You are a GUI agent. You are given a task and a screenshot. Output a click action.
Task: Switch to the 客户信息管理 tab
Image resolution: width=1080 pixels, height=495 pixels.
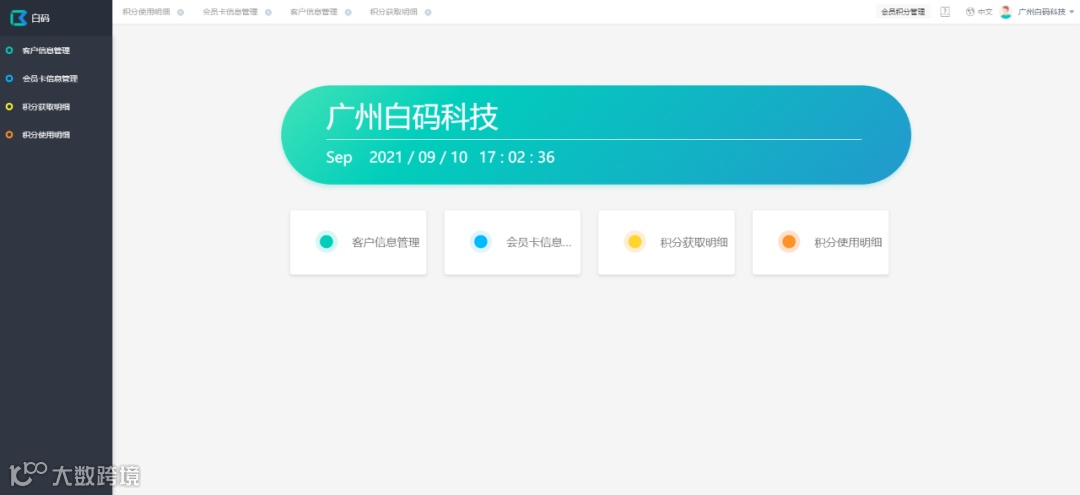(313, 12)
